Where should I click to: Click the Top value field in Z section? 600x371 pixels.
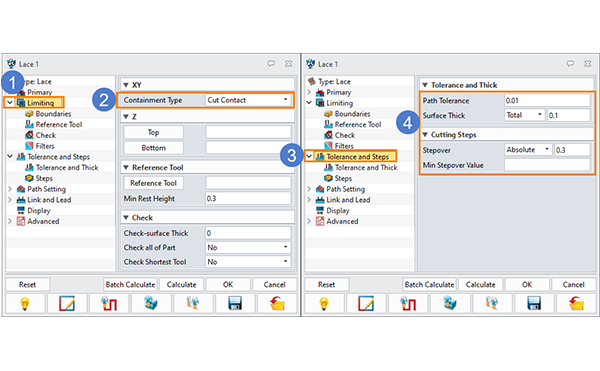(248, 132)
